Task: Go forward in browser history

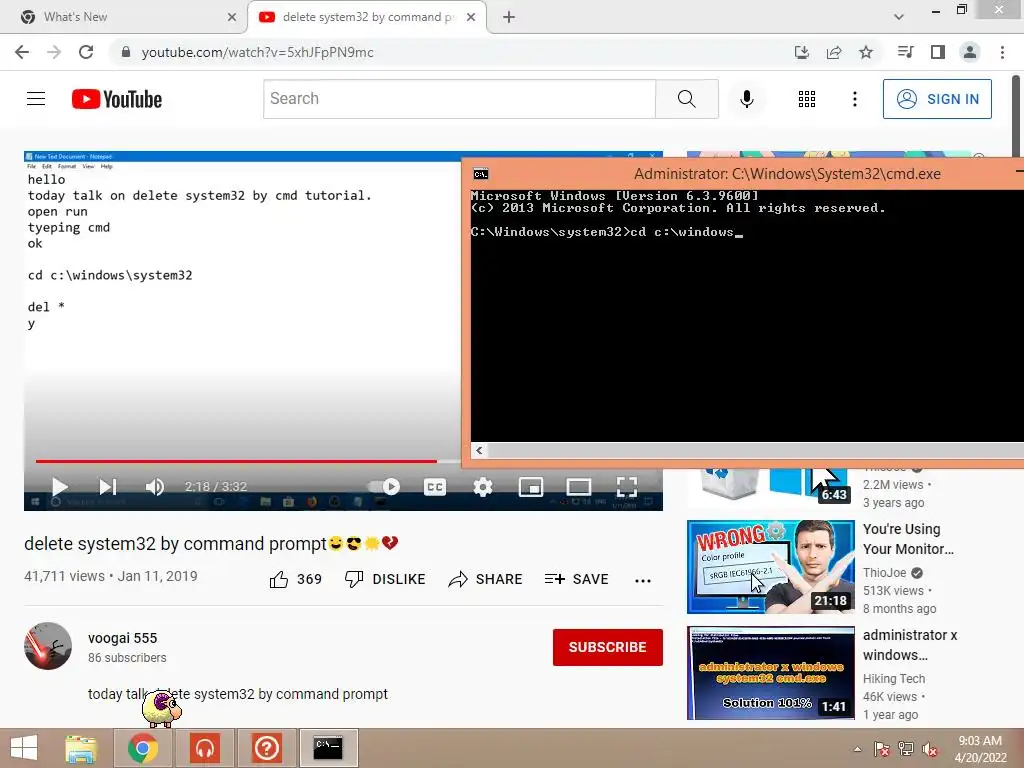Action: [x=54, y=52]
